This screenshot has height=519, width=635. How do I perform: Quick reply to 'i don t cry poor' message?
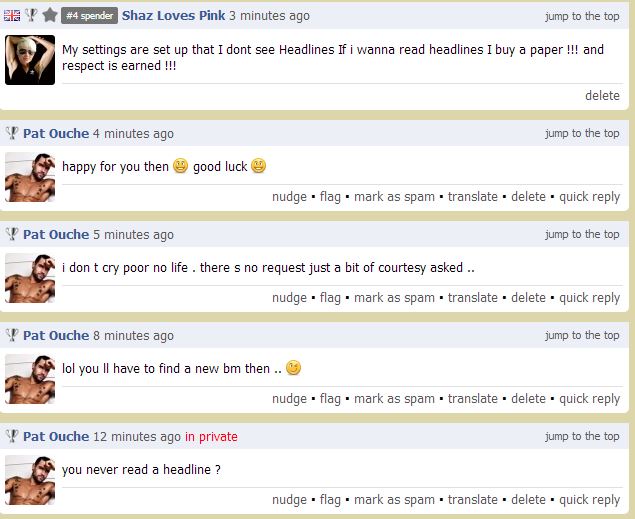pos(589,298)
